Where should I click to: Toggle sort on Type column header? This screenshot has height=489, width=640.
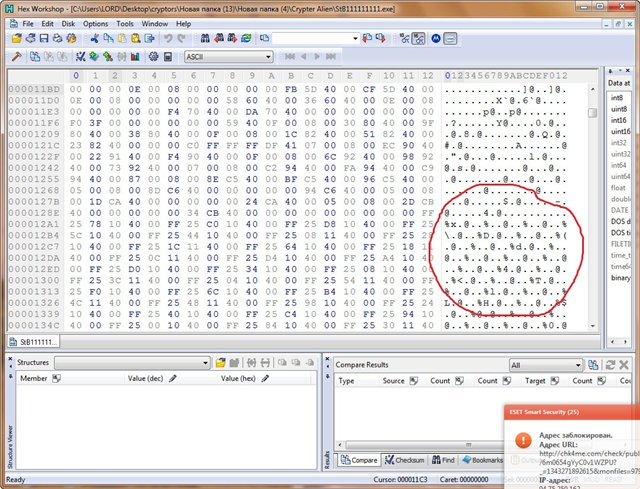click(x=346, y=381)
